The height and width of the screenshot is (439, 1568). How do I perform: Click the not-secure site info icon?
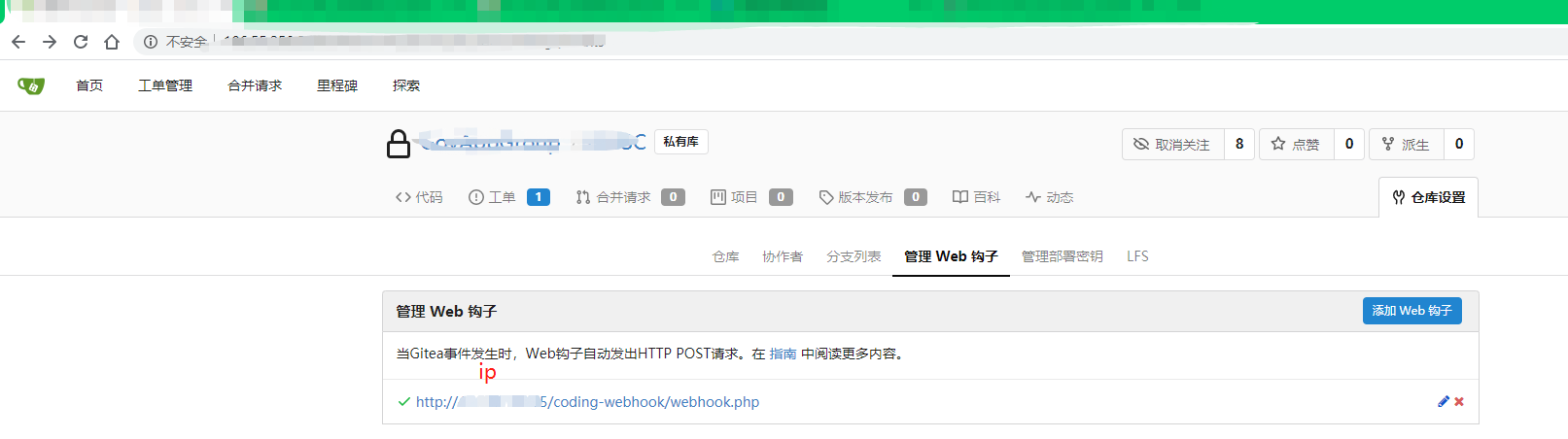(151, 42)
